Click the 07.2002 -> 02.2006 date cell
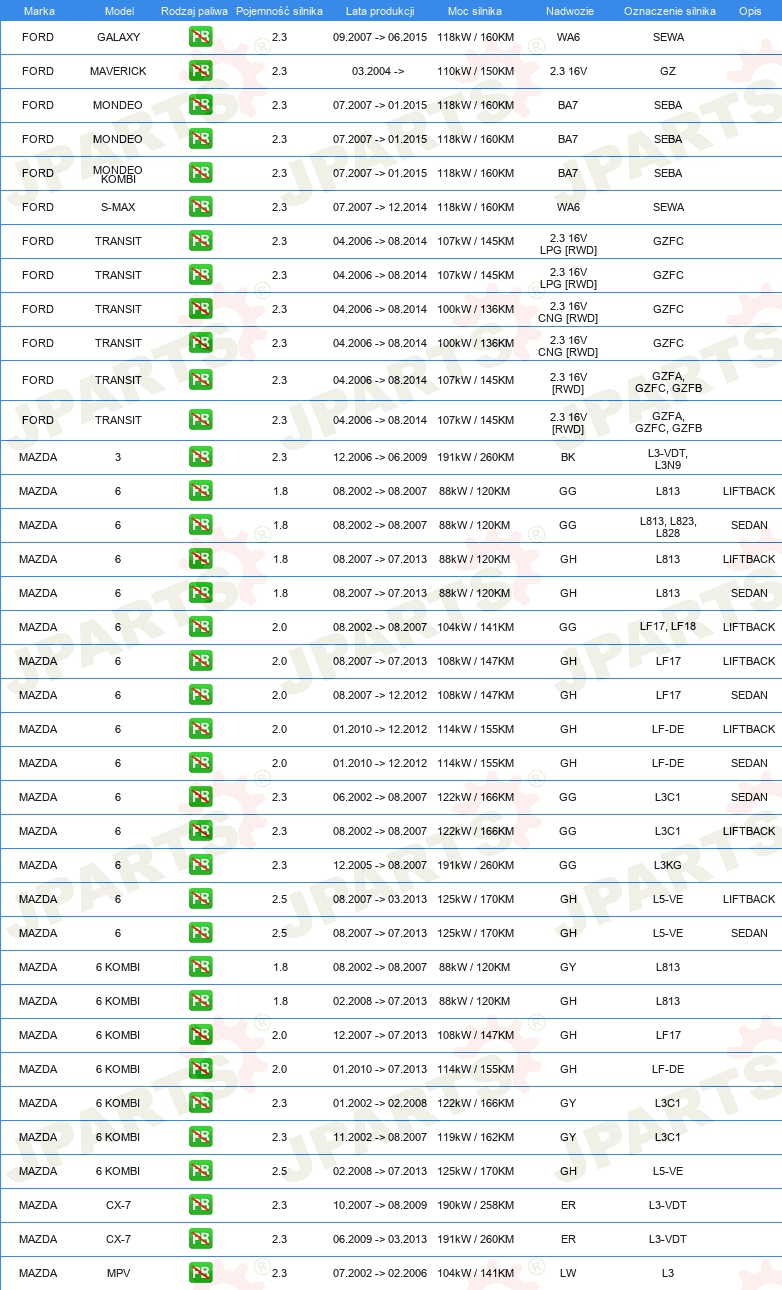The width and height of the screenshot is (782, 1290). point(380,1273)
